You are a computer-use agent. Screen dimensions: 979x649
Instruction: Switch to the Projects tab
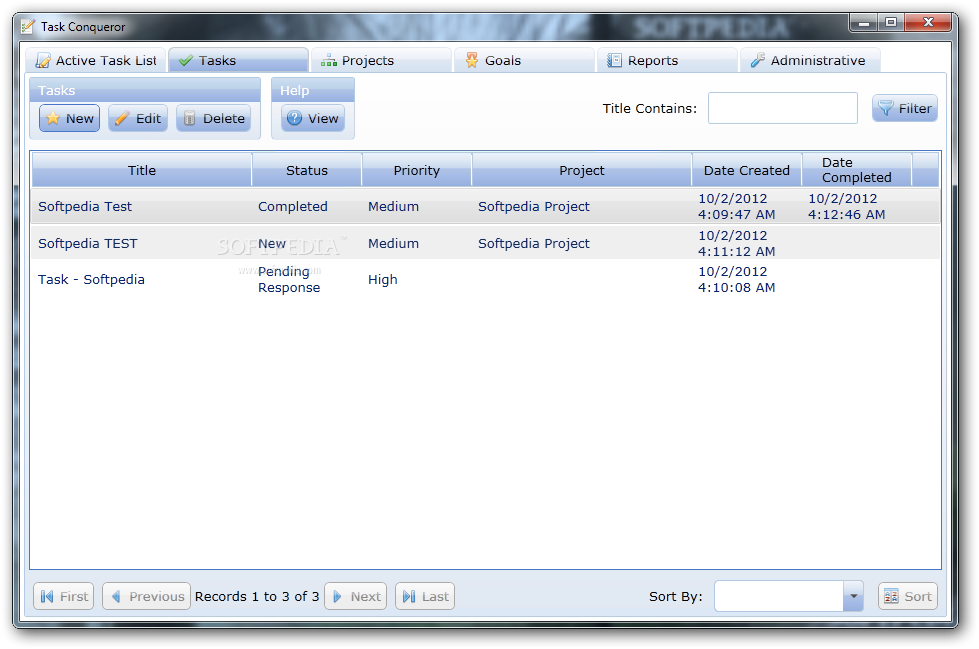pyautogui.click(x=381, y=60)
